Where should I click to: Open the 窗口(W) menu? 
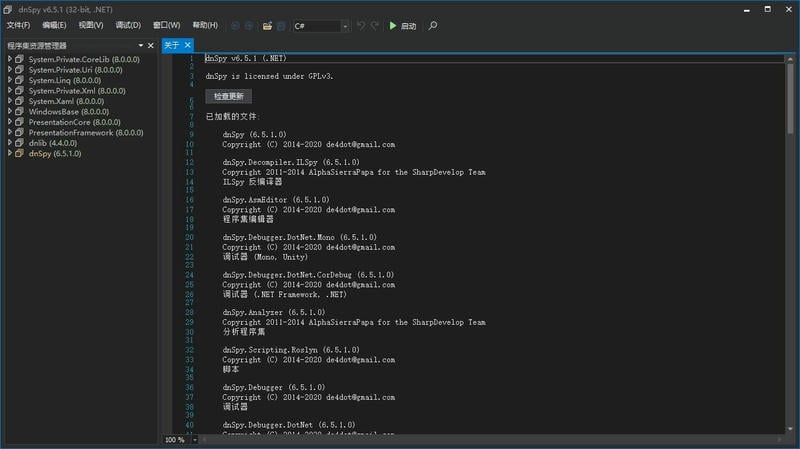(166, 25)
